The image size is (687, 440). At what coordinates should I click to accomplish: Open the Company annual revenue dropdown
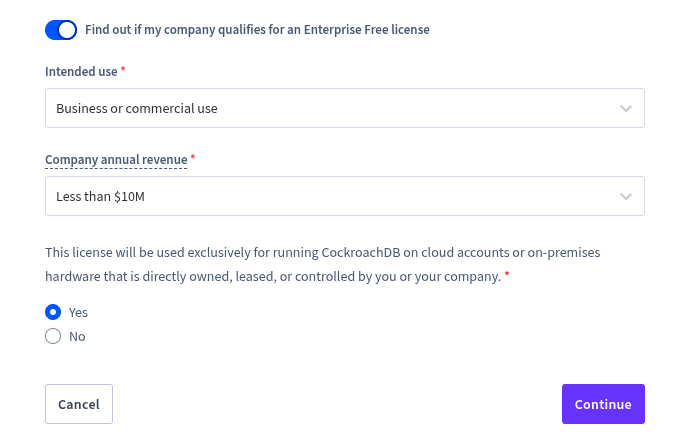click(x=345, y=196)
